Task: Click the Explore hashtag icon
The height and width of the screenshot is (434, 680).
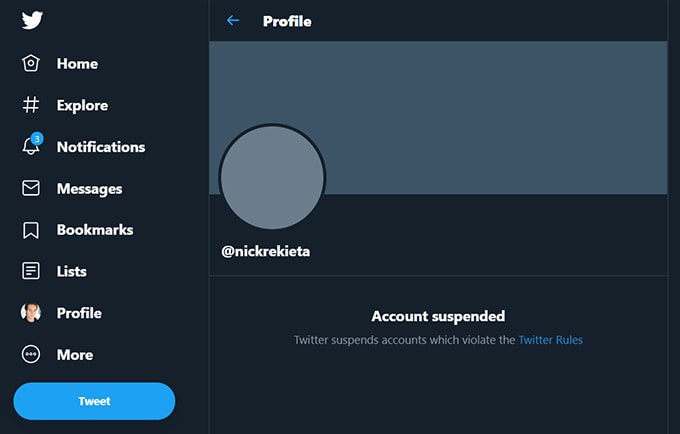Action: tap(31, 105)
